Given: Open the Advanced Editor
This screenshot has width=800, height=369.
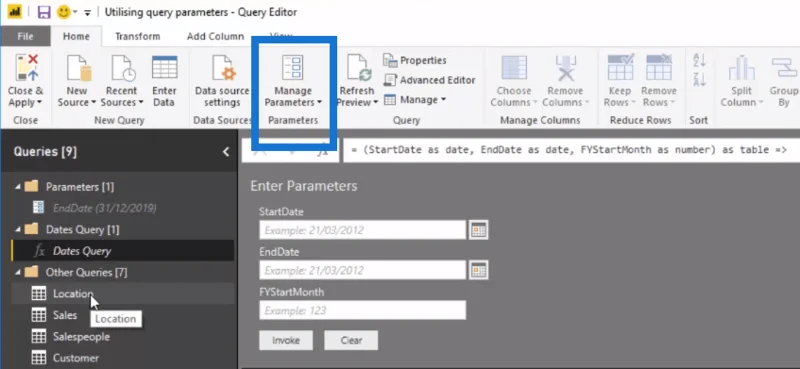Looking at the screenshot, I should click(430, 80).
